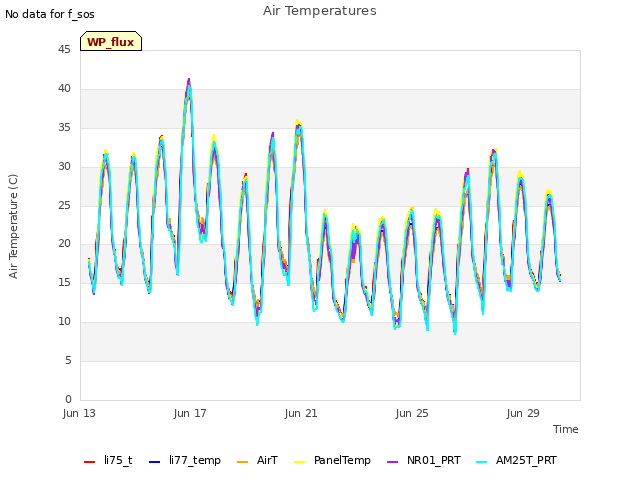Screen dimensions: 640x480
Task: Click the 25 y-axis tick label
Action: point(64,205)
